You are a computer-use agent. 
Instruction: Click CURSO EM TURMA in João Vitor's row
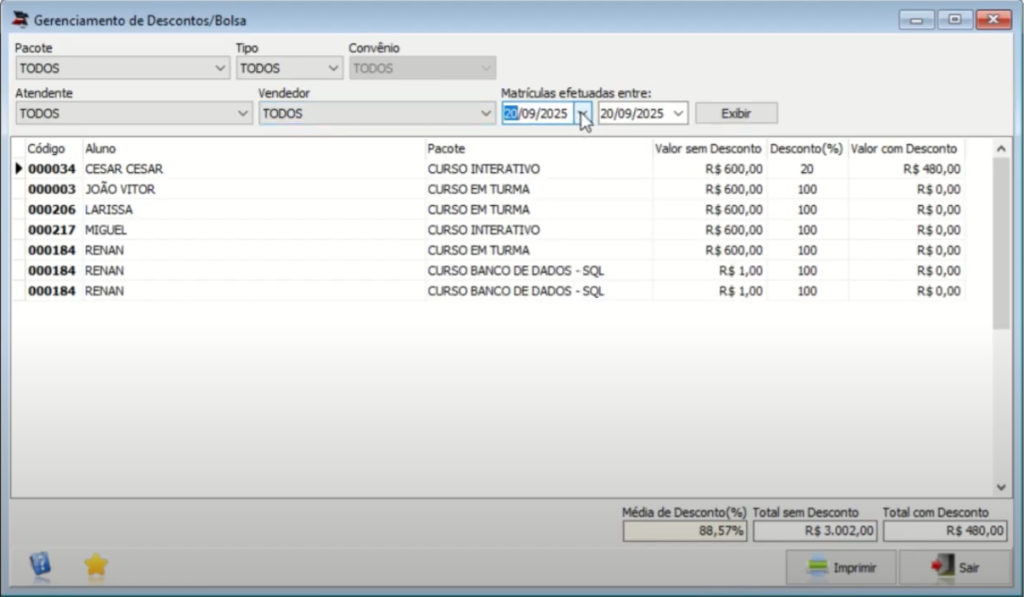pos(478,189)
